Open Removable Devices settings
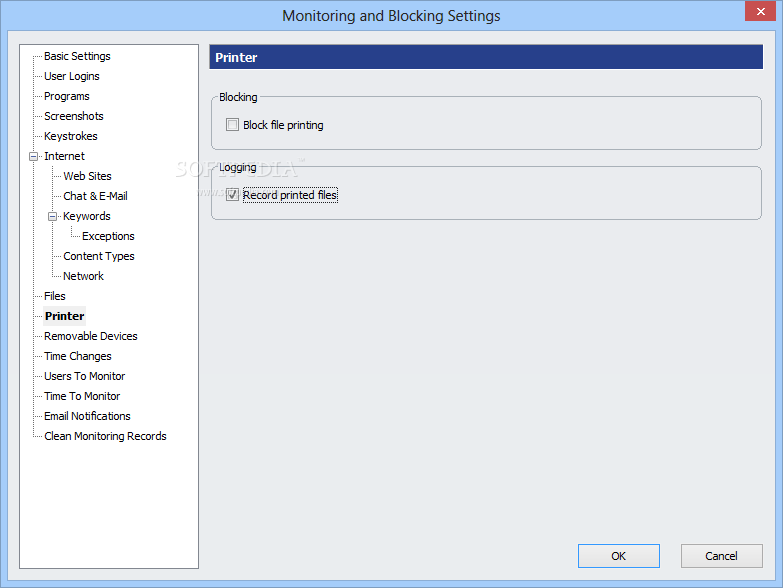This screenshot has width=783, height=588. point(90,336)
